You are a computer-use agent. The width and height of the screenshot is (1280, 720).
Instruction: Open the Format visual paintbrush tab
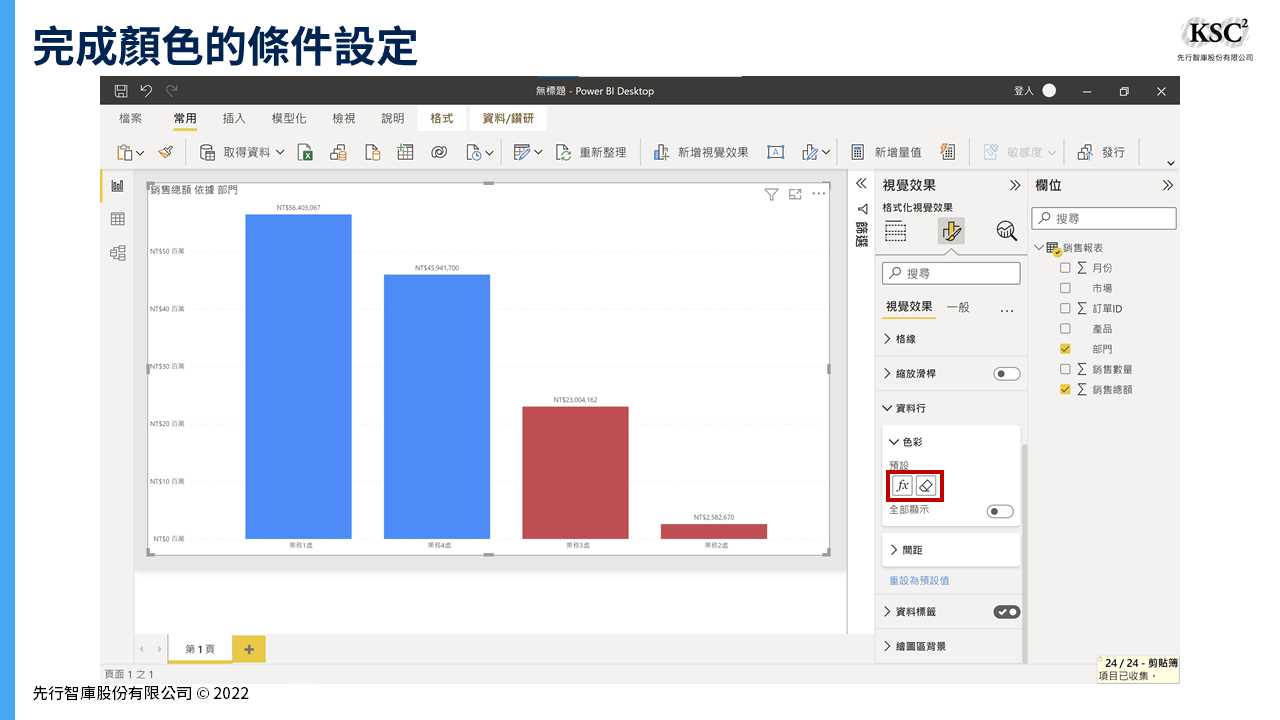tap(951, 232)
